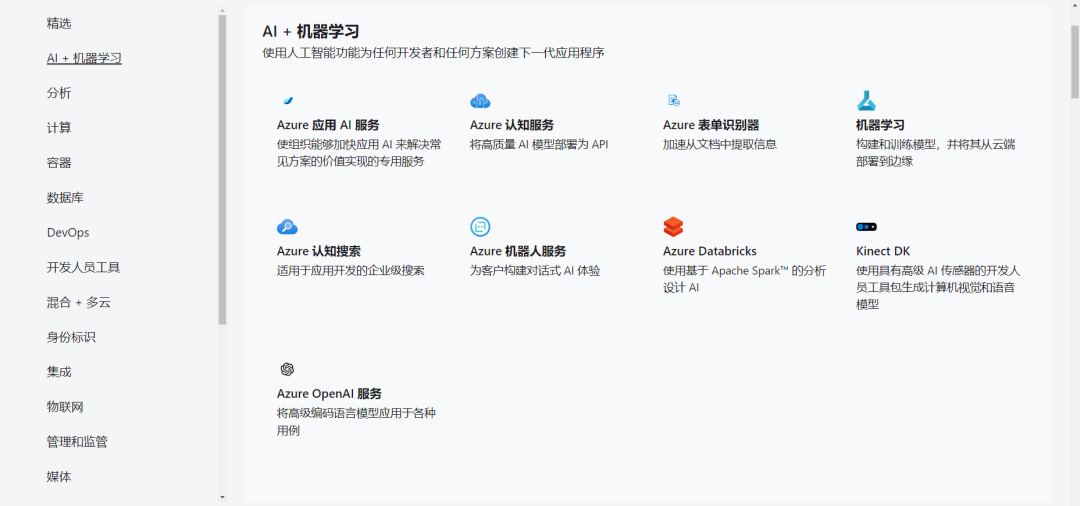Click the subtitle 使用人工智能功能为任何开发者
1080x506 pixels.
pos(433,53)
